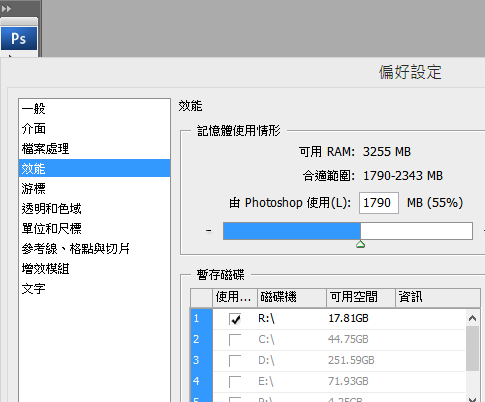
Task: Click the C:\ drive name
Action: pos(266,340)
